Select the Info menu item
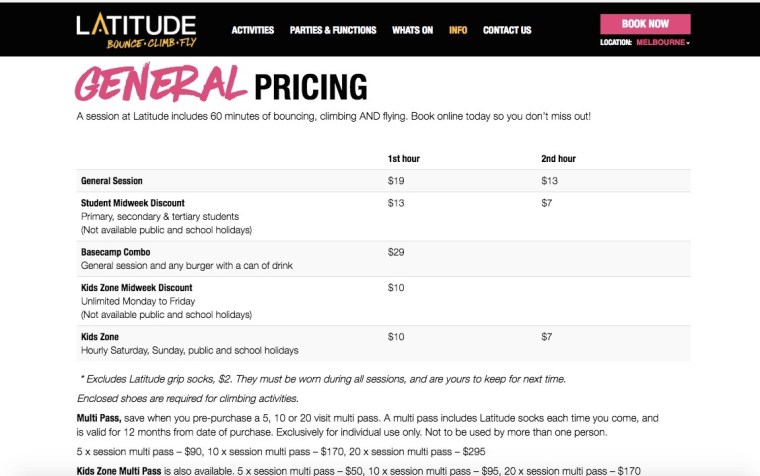760x476 pixels. (458, 30)
